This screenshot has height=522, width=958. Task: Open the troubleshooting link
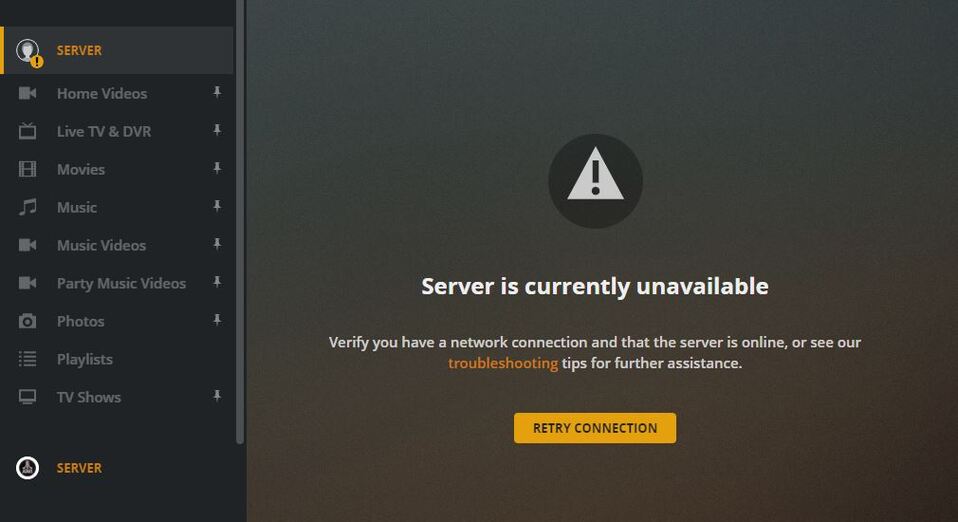[x=503, y=363]
